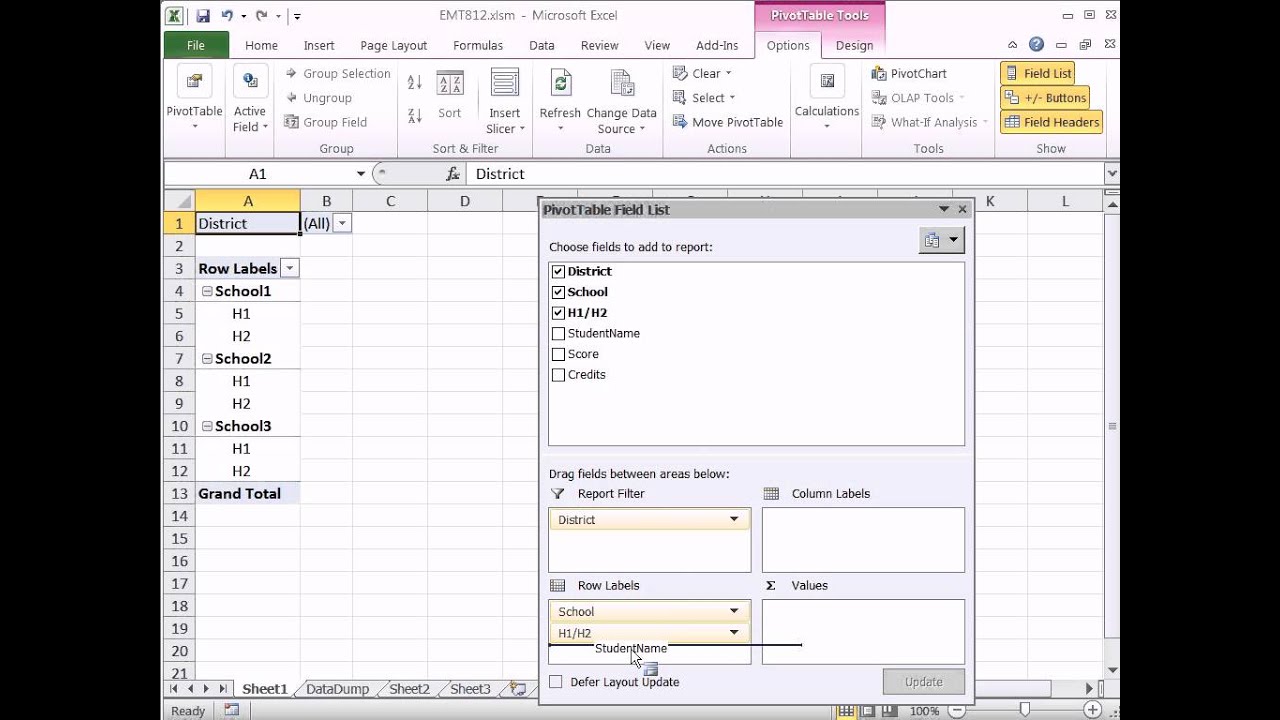Open Change Data Source tool

(621, 82)
